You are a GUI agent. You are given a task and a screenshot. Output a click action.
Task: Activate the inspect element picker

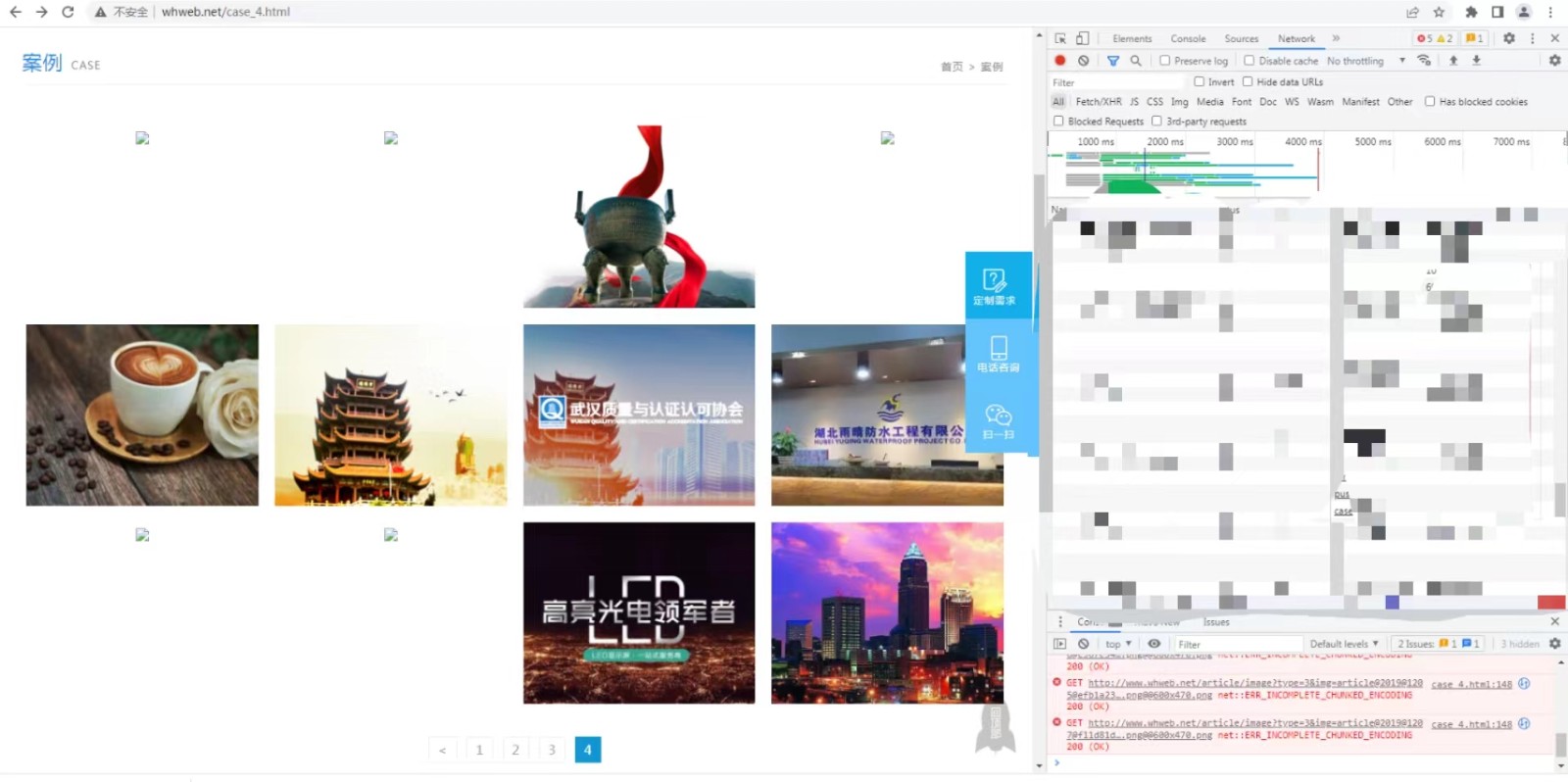click(1060, 38)
